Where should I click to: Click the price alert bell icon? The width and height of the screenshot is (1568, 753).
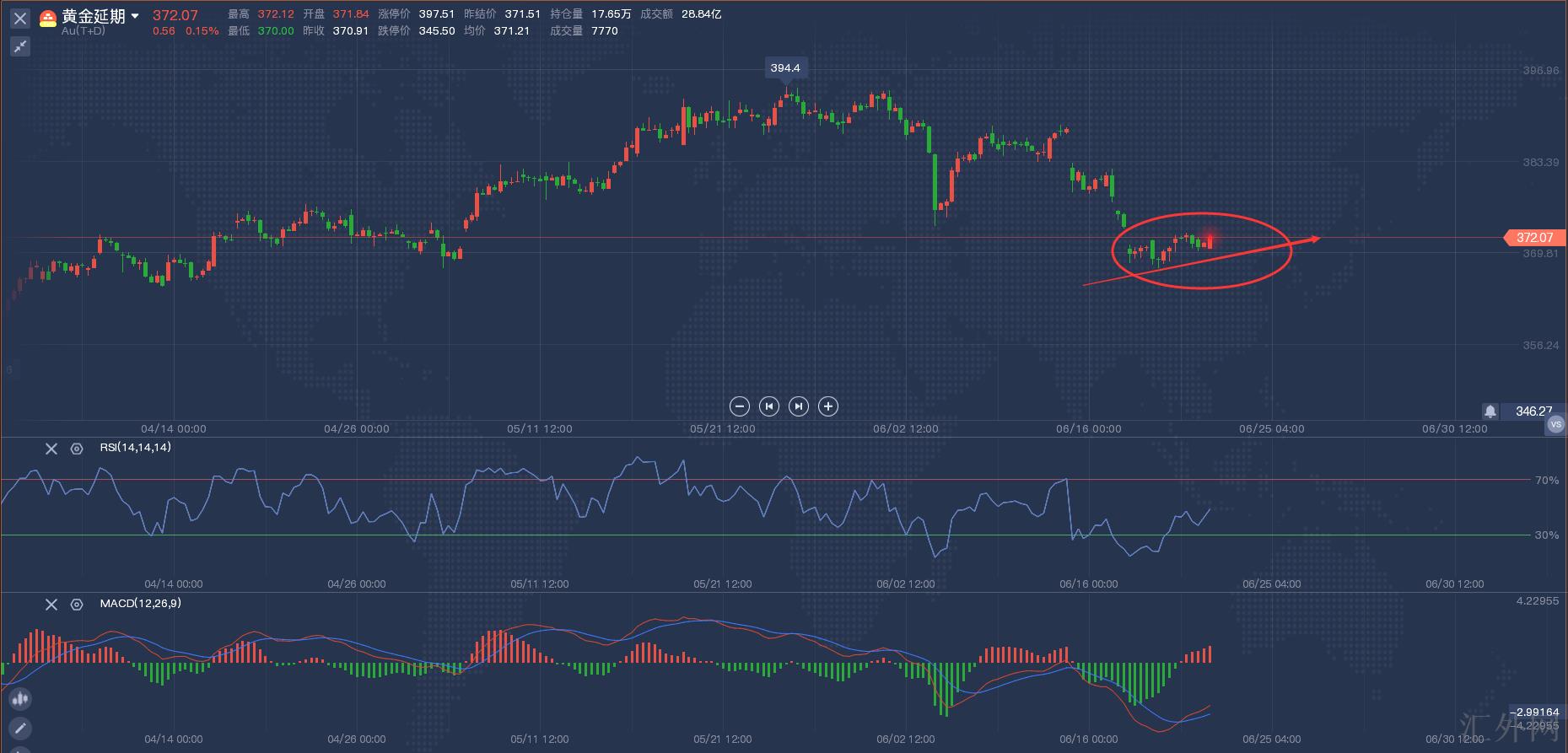pyautogui.click(x=1490, y=411)
